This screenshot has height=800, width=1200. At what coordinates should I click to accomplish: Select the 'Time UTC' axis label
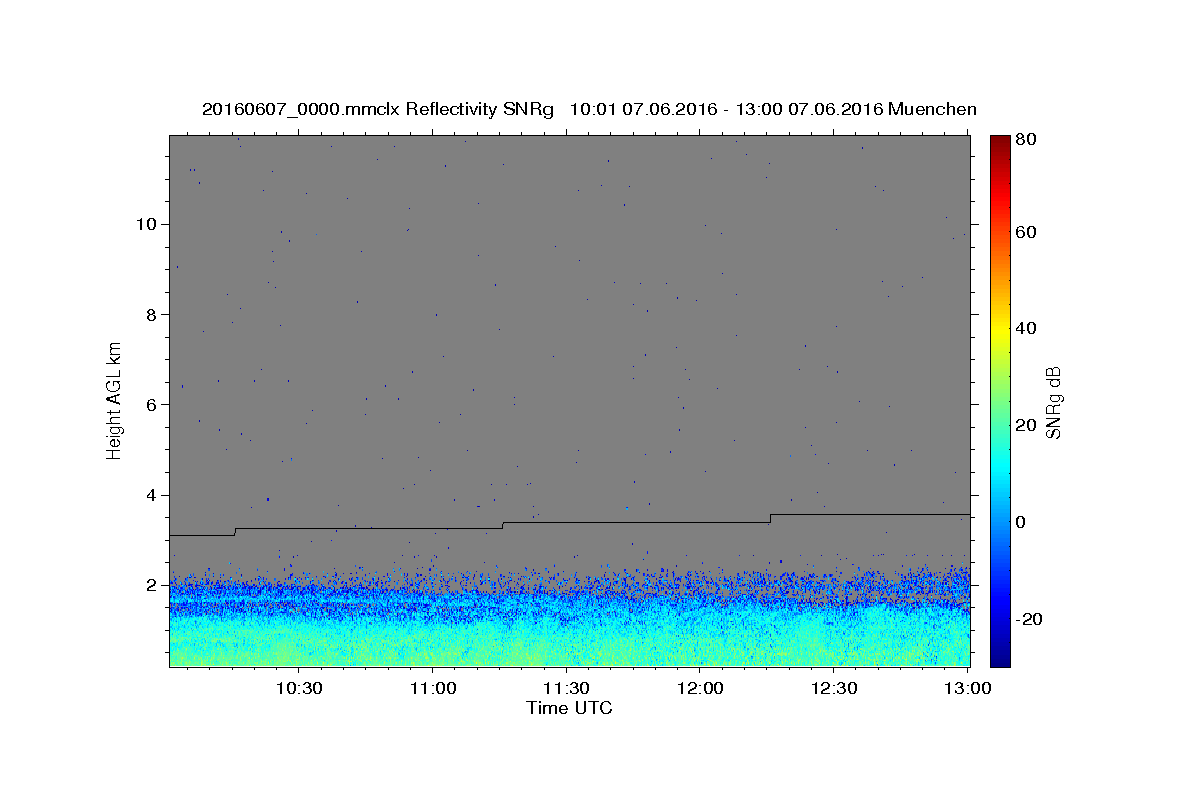point(569,708)
